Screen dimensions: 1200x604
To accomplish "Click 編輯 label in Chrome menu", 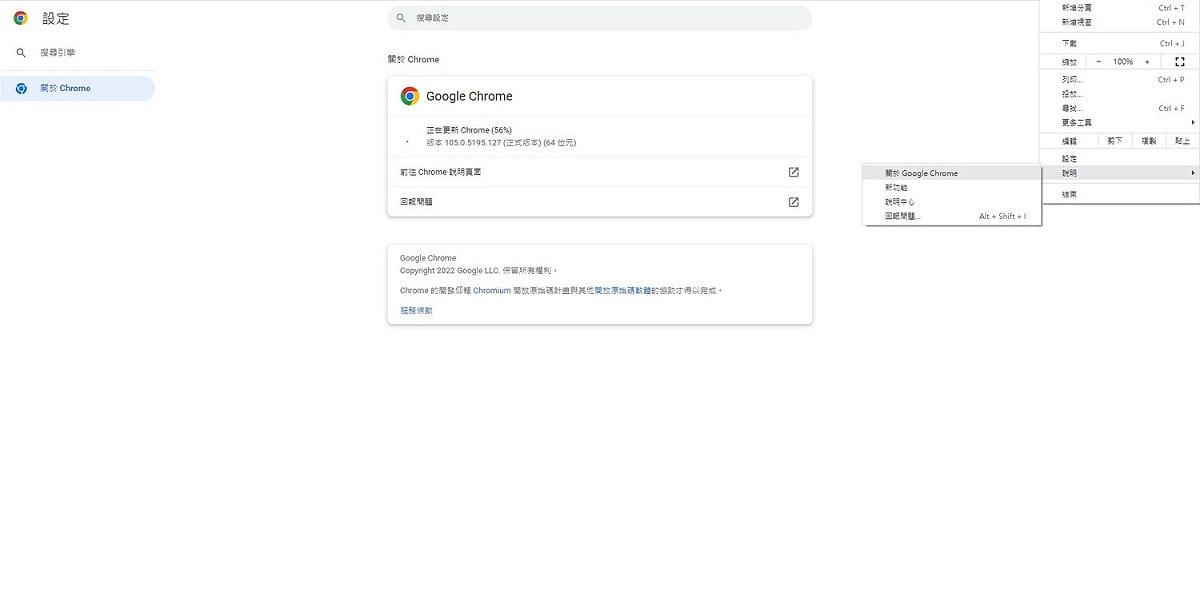I will 1070,141.
